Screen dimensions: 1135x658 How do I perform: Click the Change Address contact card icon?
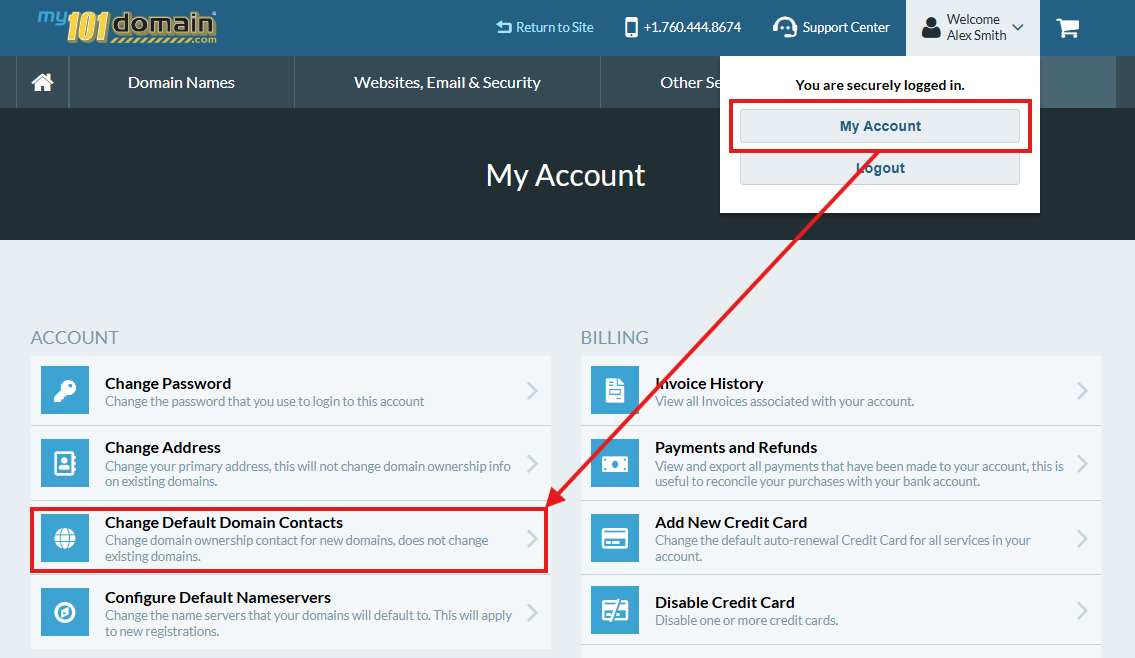click(x=64, y=463)
